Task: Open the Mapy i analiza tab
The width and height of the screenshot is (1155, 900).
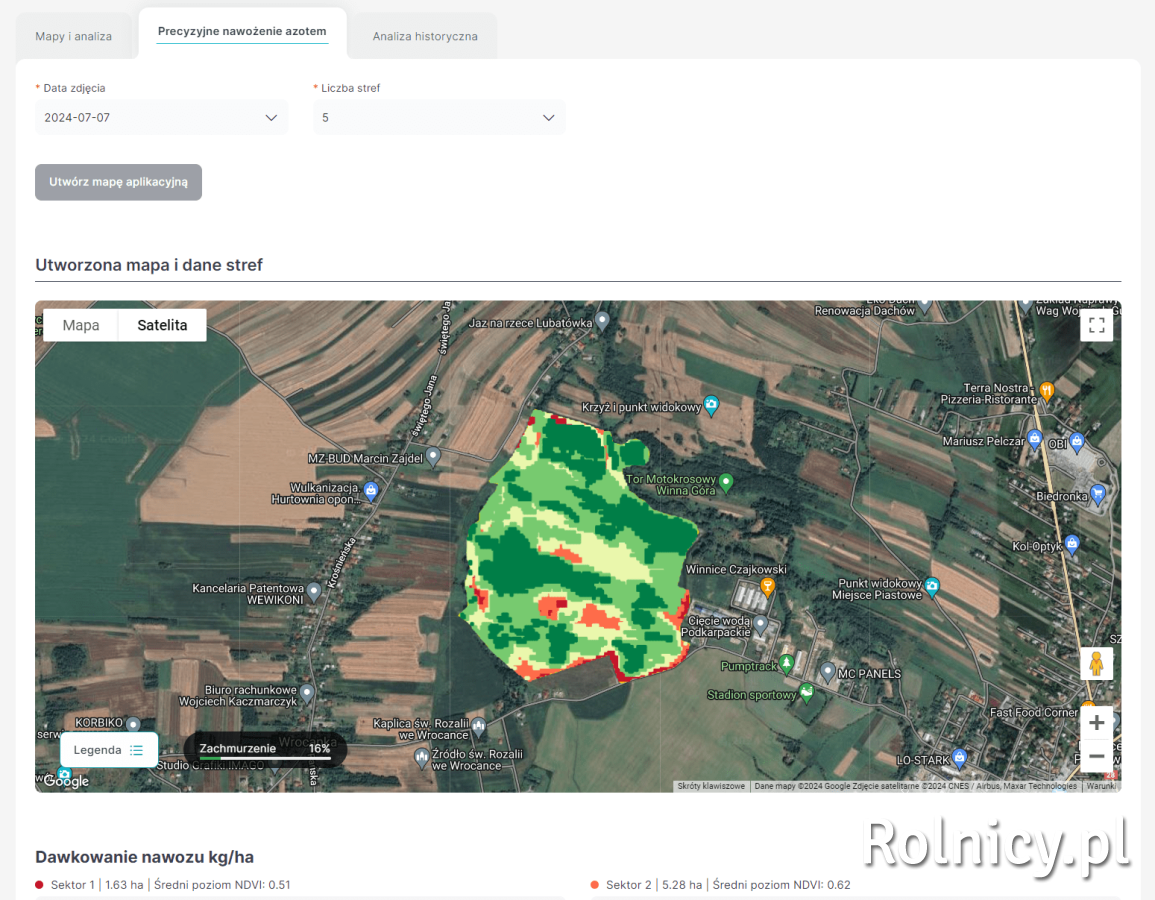Action: 74,36
